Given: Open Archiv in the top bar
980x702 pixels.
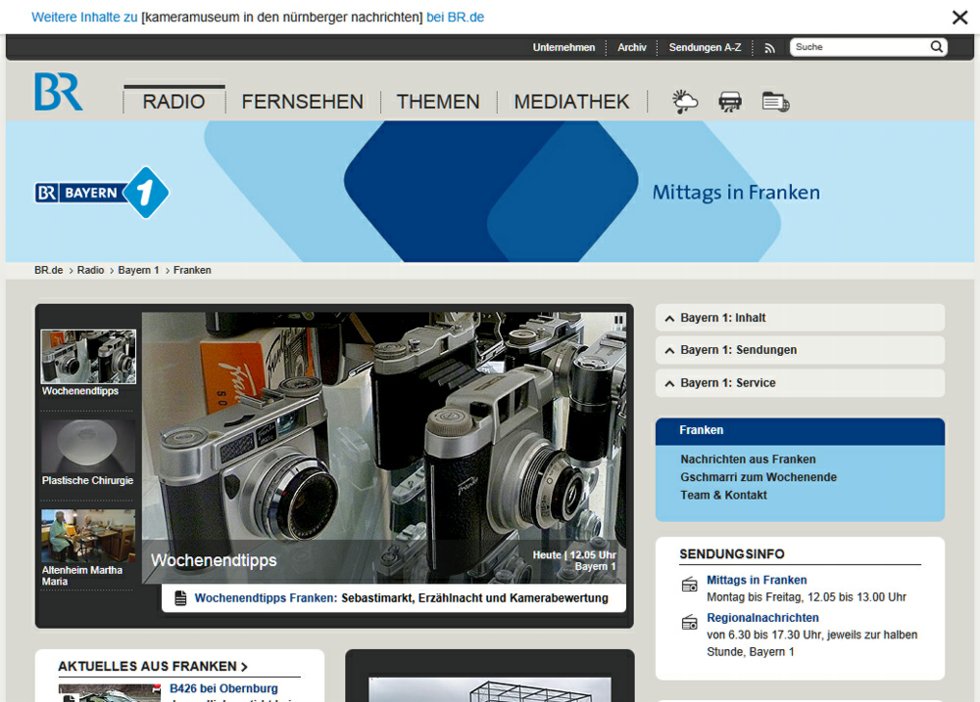Looking at the screenshot, I should click(632, 48).
